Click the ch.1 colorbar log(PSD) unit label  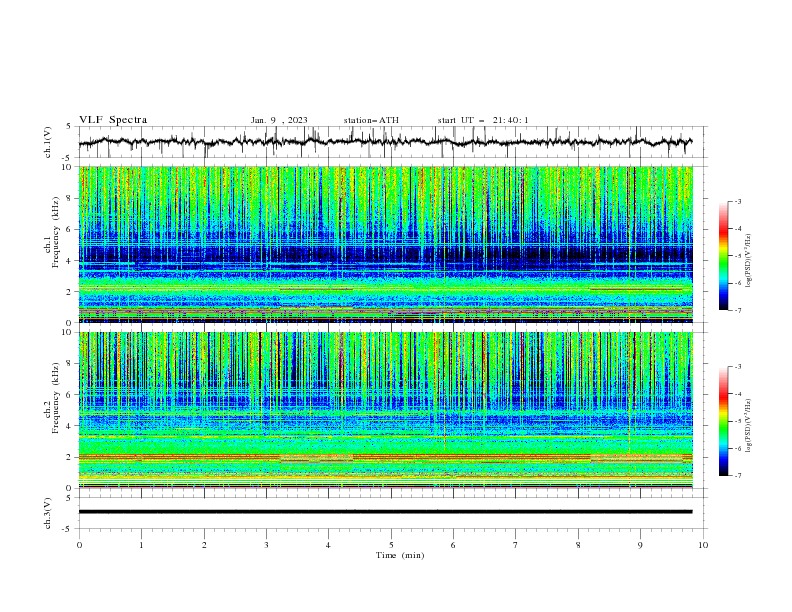(749, 261)
